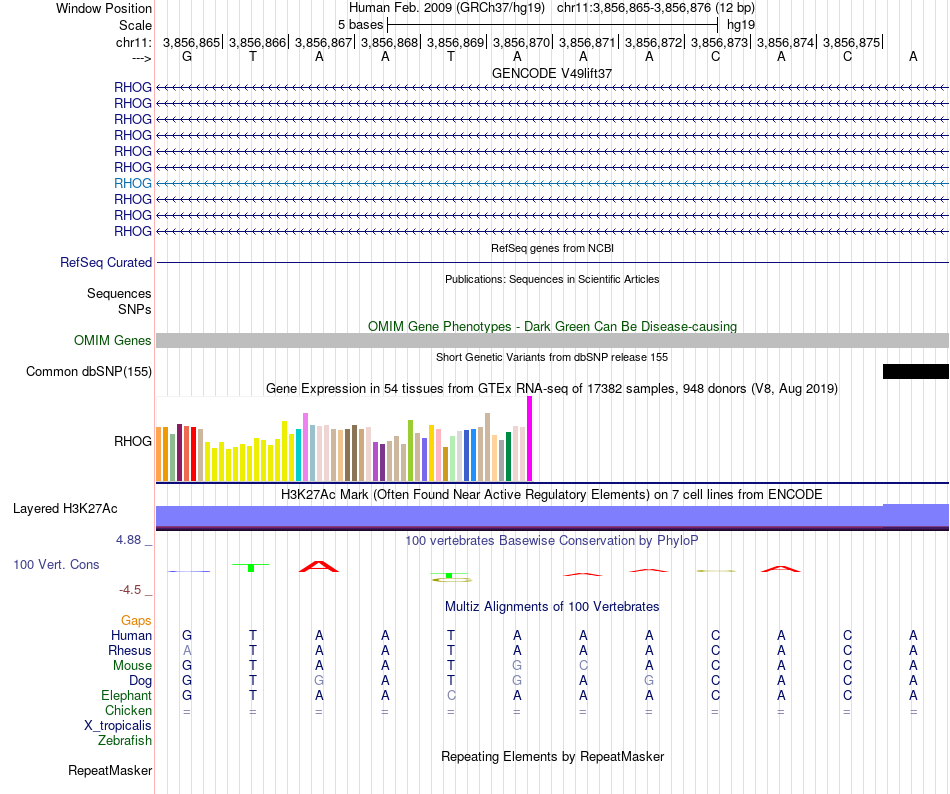Click the RefSeq Curated gene line item
This screenshot has height=794, width=950.
(553, 262)
